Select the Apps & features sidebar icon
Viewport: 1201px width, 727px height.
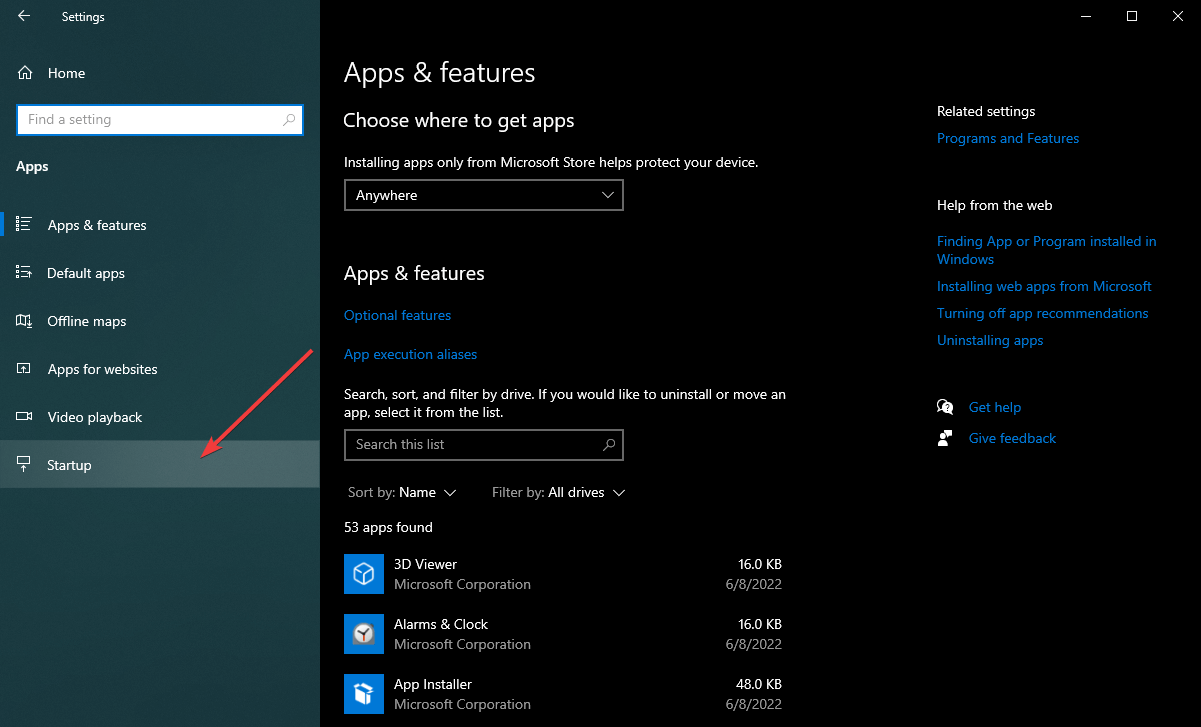[25, 225]
